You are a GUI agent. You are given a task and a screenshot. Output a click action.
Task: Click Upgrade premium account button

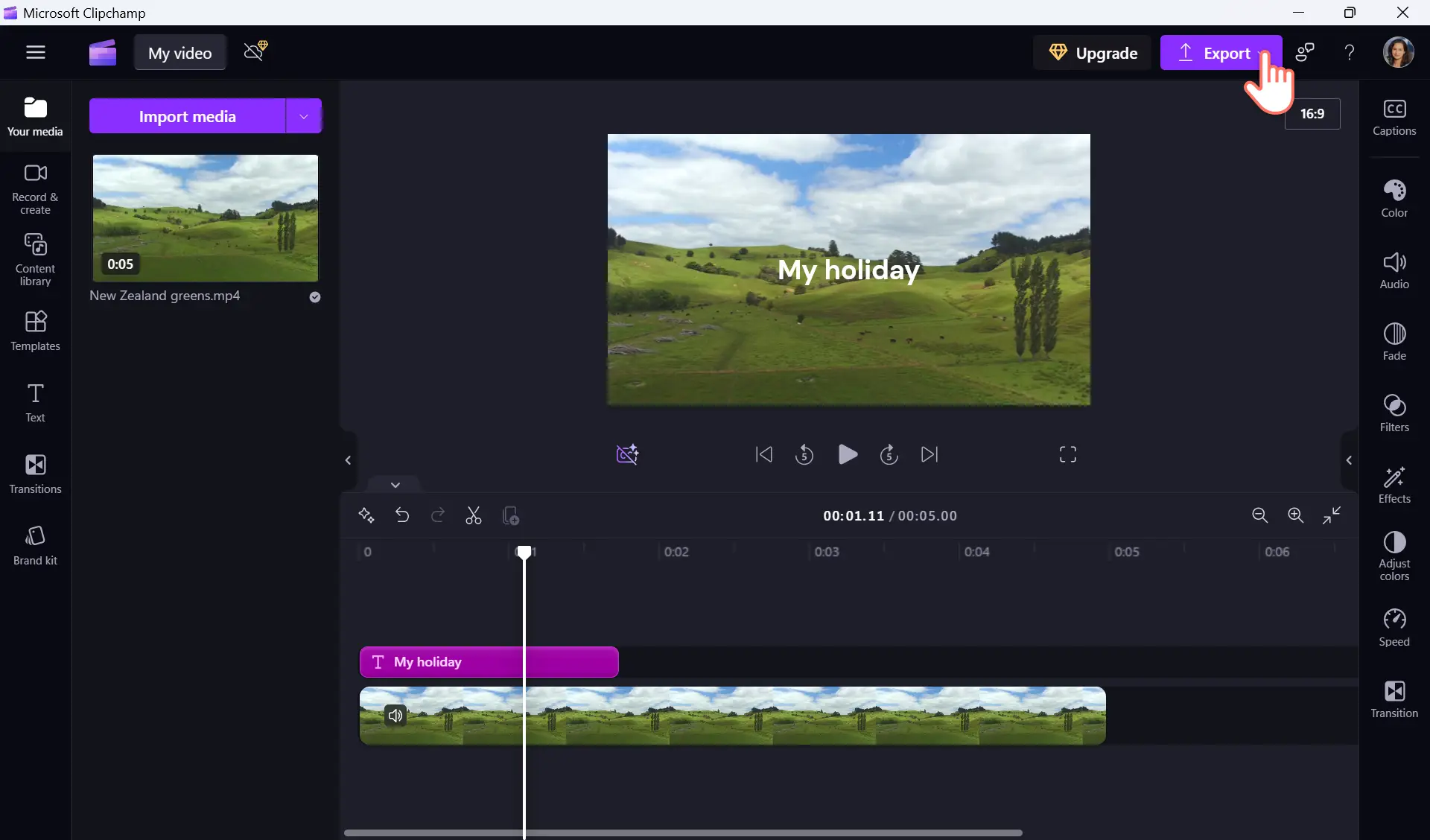(1092, 52)
